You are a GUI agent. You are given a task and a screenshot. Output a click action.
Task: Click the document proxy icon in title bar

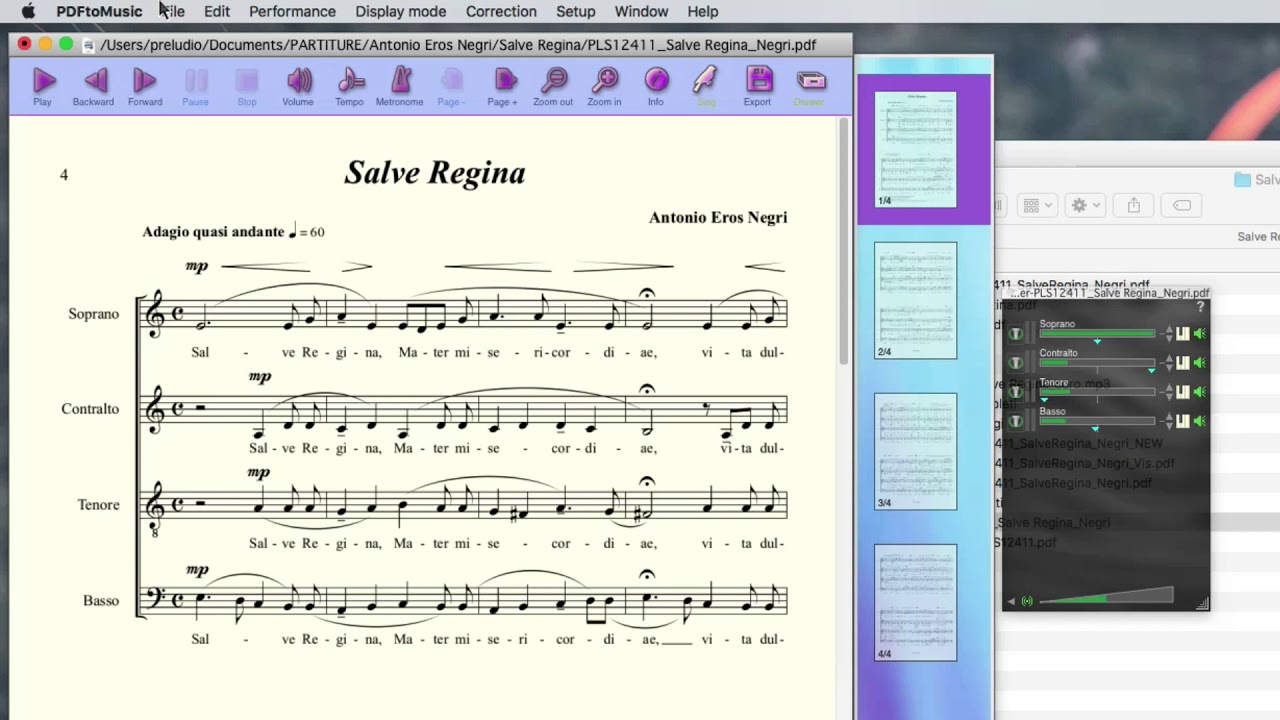point(89,45)
